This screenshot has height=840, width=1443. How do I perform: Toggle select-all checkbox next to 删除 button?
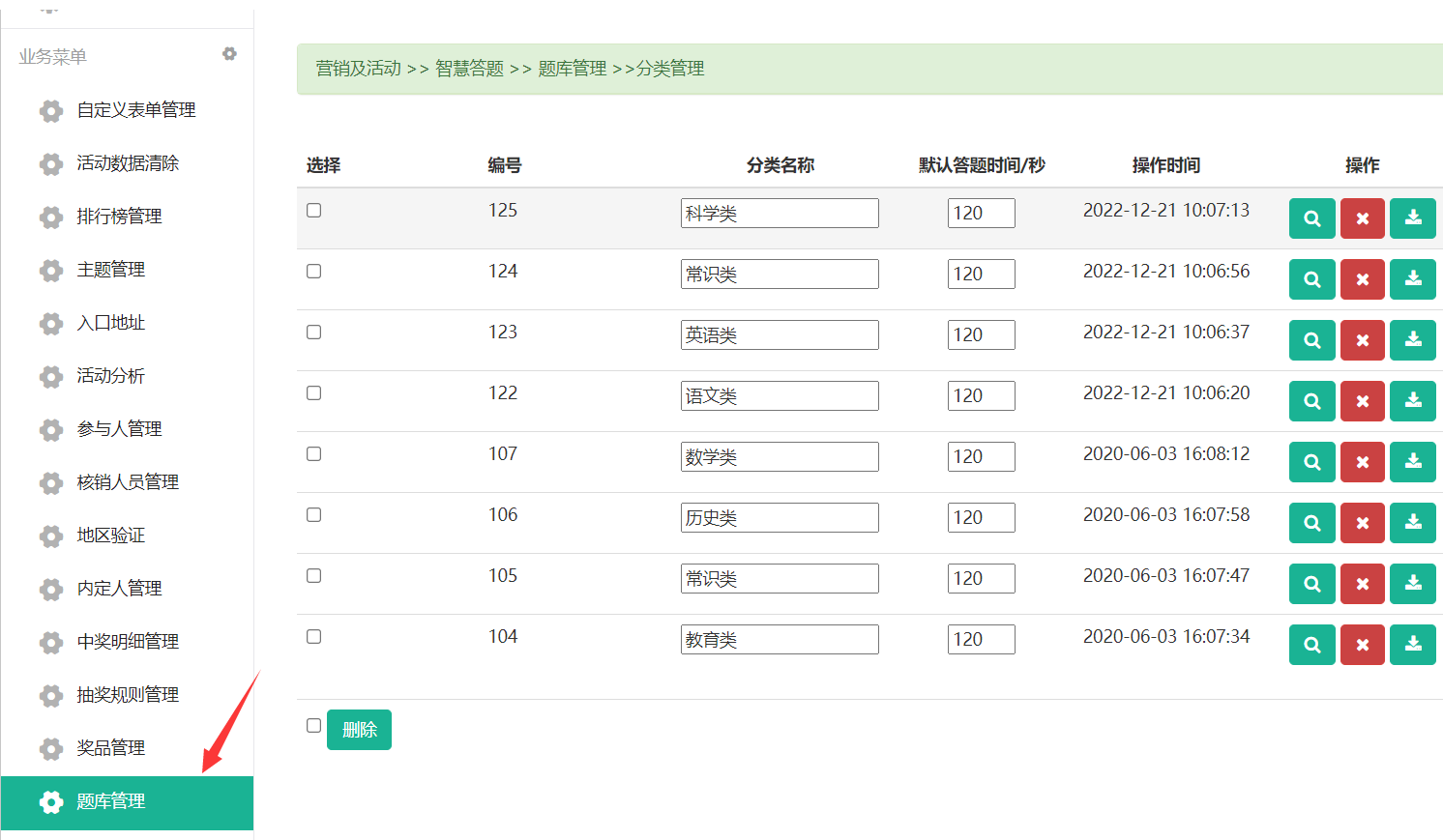[314, 726]
